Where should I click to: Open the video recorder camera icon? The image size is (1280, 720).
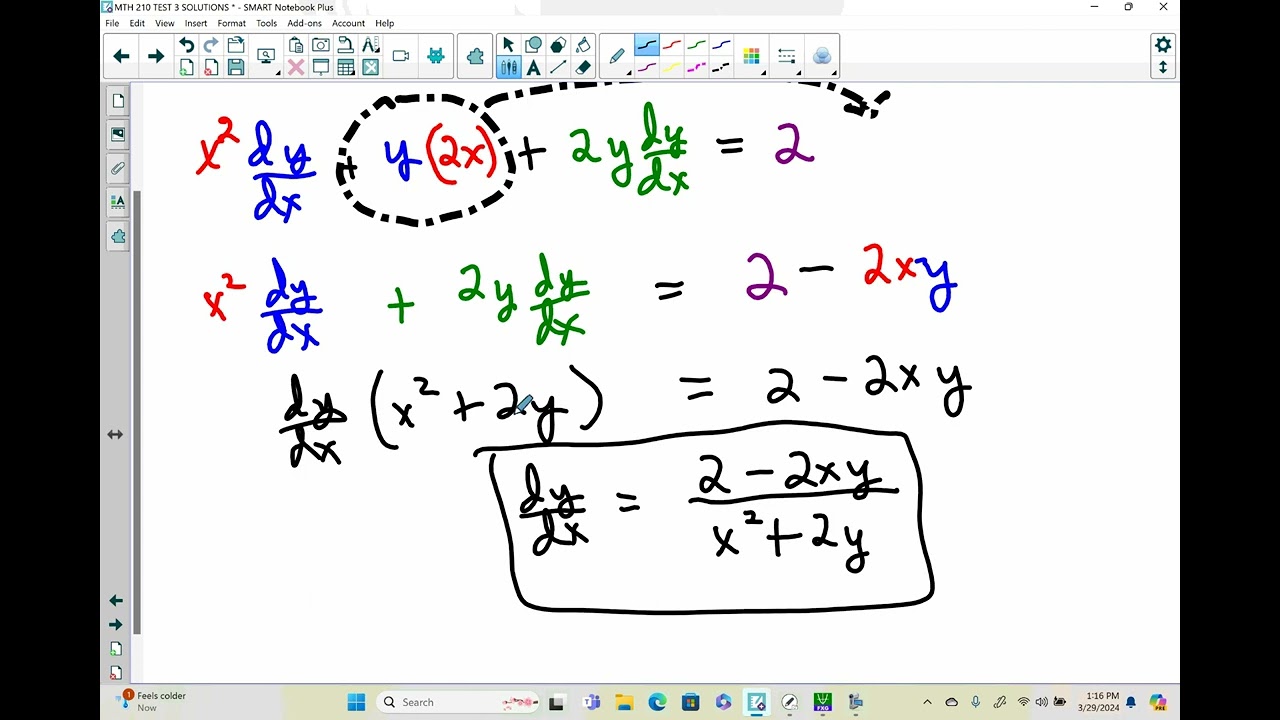click(401, 56)
